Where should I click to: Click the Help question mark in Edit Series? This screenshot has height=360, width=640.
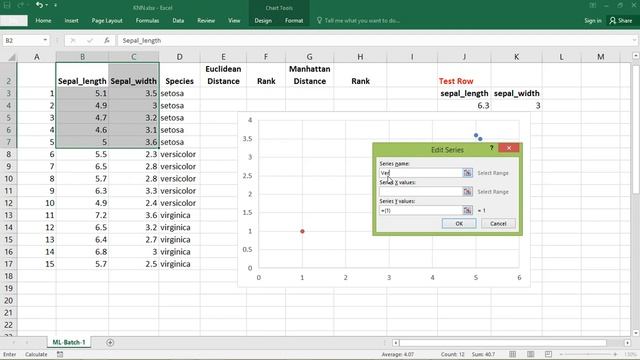[x=491, y=148]
